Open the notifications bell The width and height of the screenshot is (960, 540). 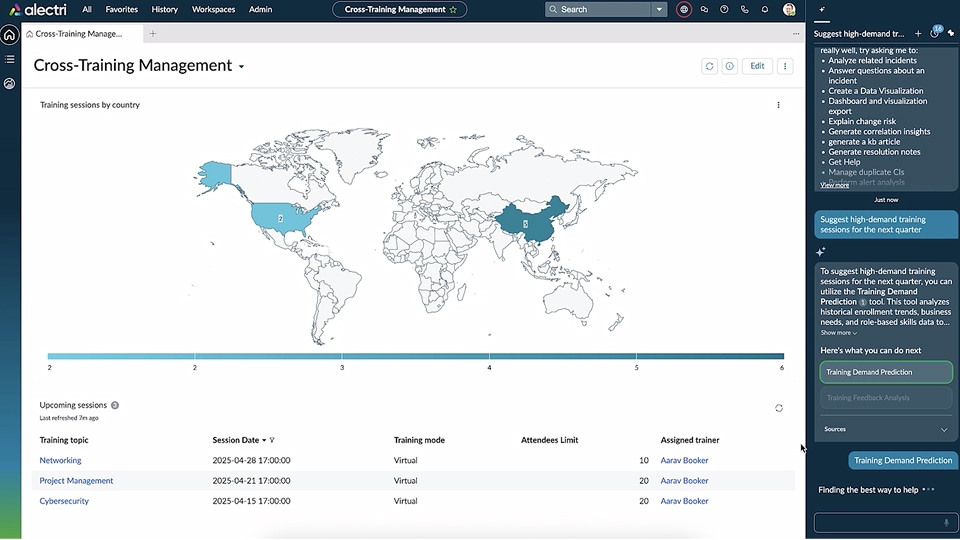pos(765,9)
